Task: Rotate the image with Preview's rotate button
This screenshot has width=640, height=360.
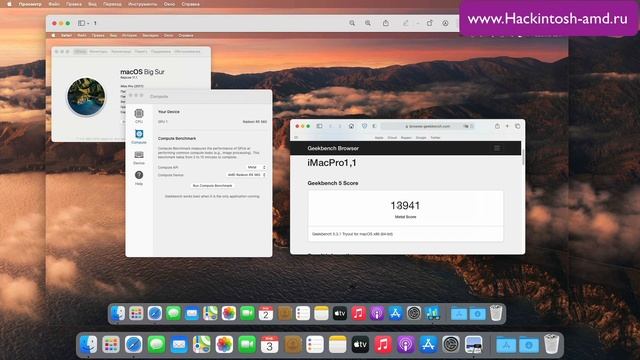Action: pos(429,23)
